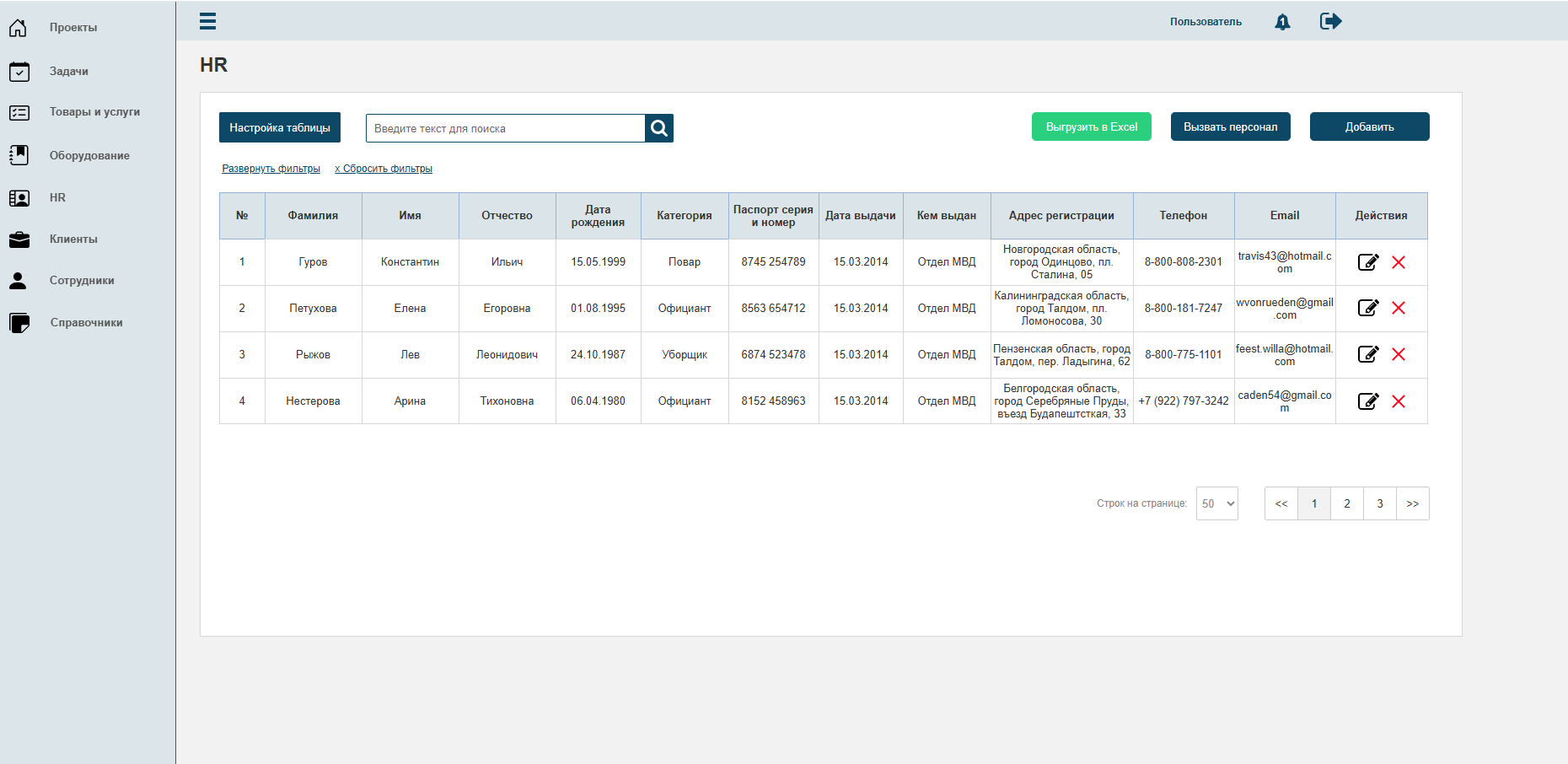Click the logout arrow icon
This screenshot has height=764, width=1568.
tap(1330, 21)
